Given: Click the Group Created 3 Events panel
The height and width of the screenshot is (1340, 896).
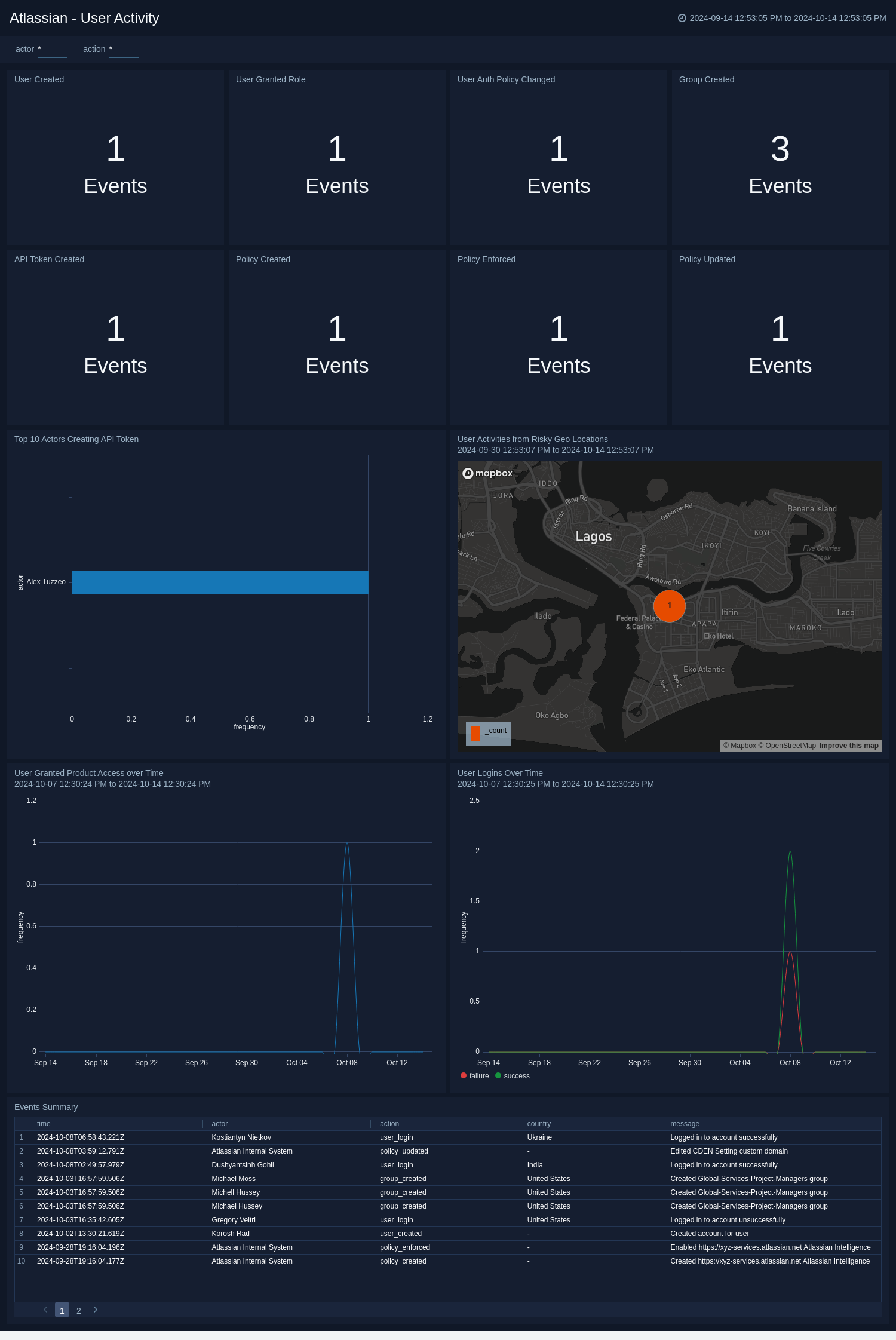Looking at the screenshot, I should click(x=780, y=157).
